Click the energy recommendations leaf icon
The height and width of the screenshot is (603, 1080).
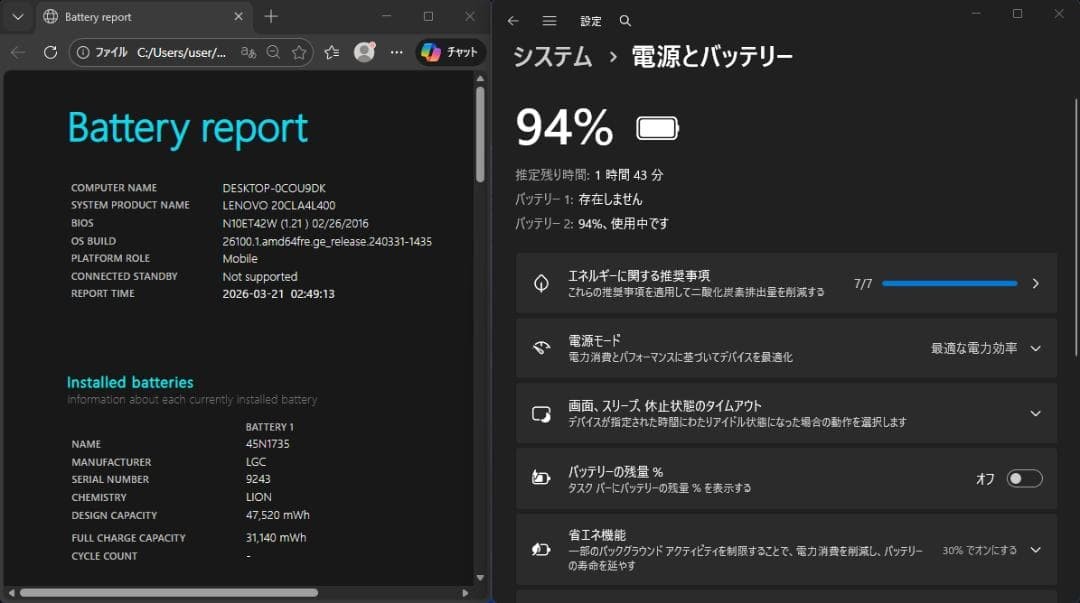[x=541, y=283]
